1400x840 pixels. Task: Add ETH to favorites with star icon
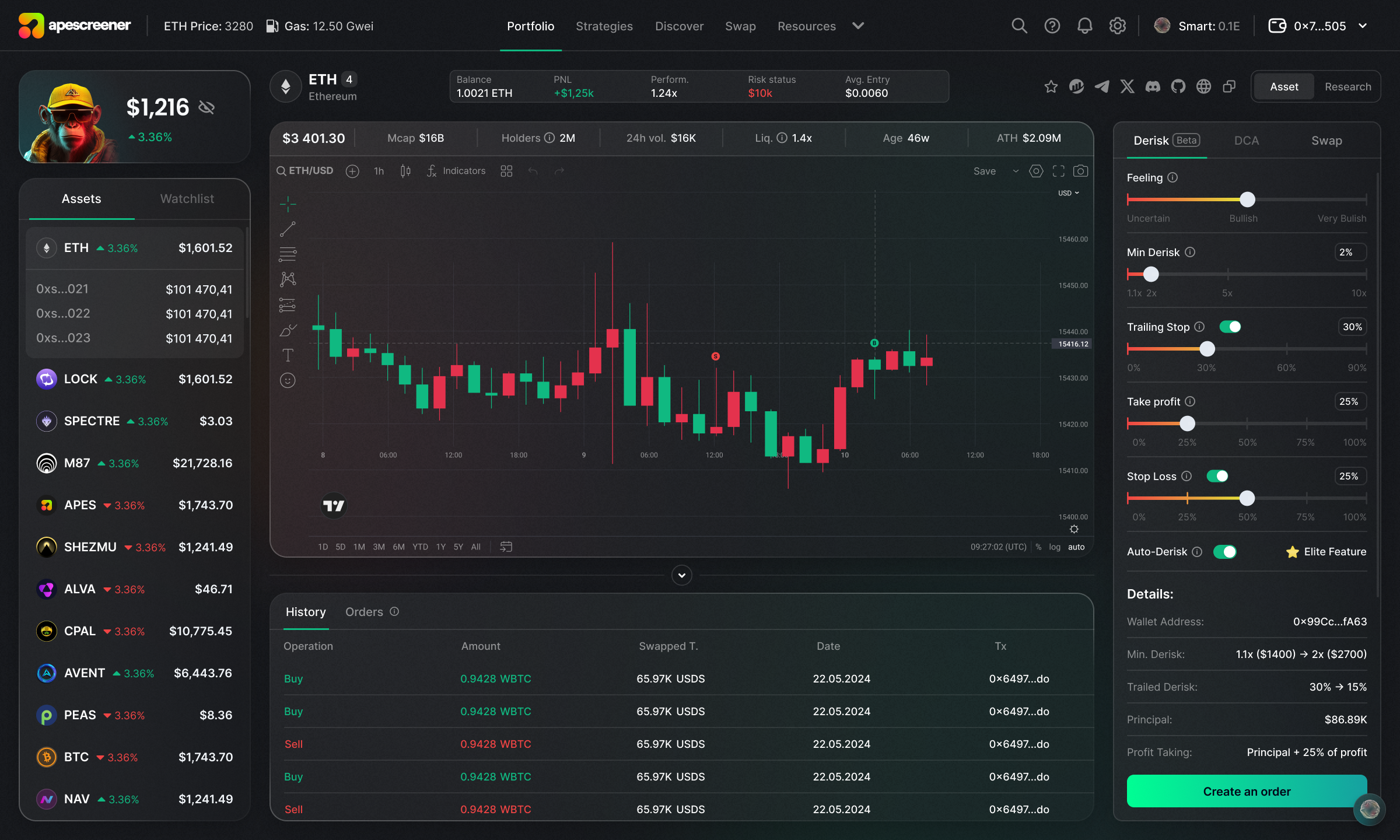coord(1051,87)
